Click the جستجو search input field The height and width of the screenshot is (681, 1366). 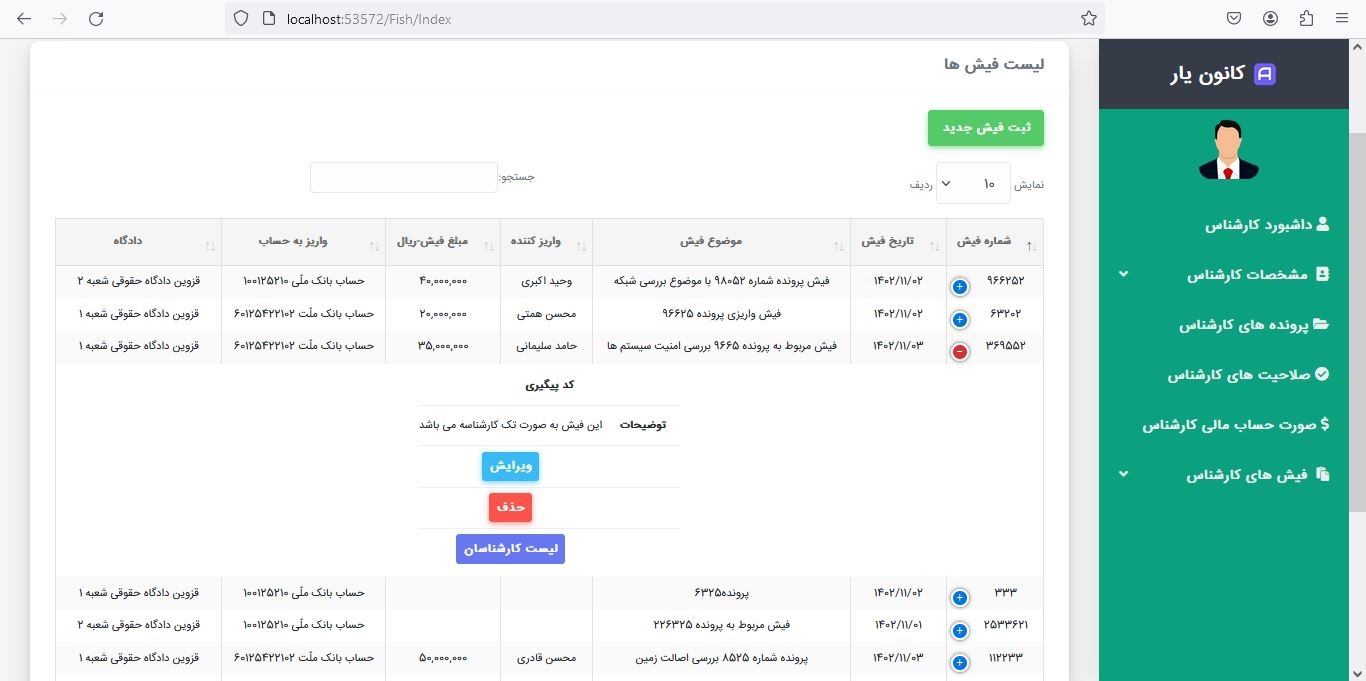click(x=403, y=178)
